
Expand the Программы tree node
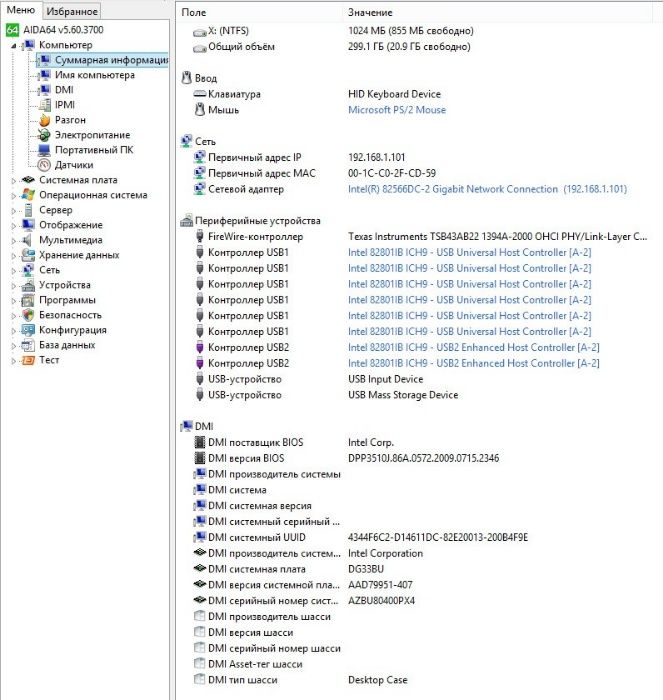coord(13,301)
